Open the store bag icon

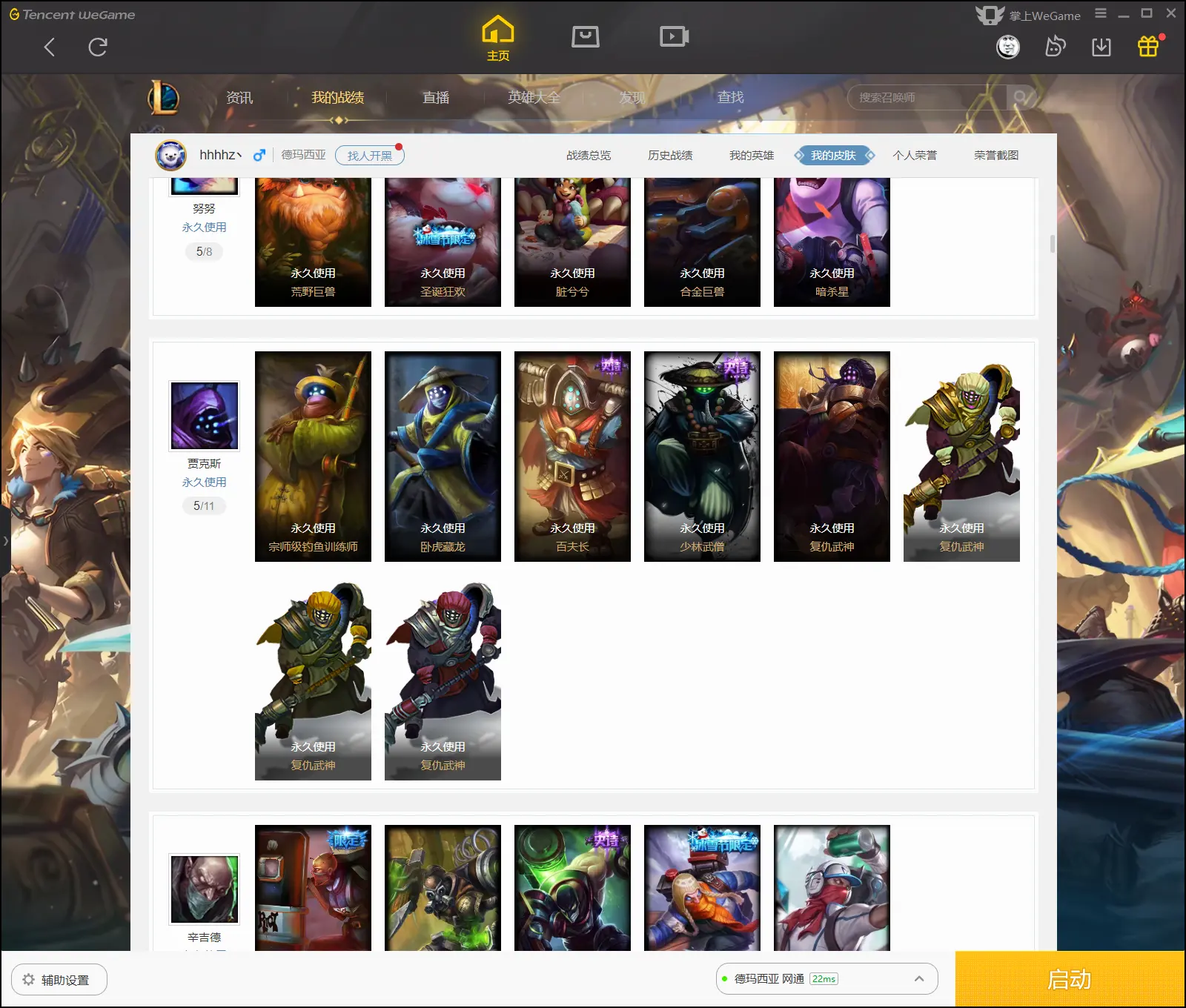point(586,36)
